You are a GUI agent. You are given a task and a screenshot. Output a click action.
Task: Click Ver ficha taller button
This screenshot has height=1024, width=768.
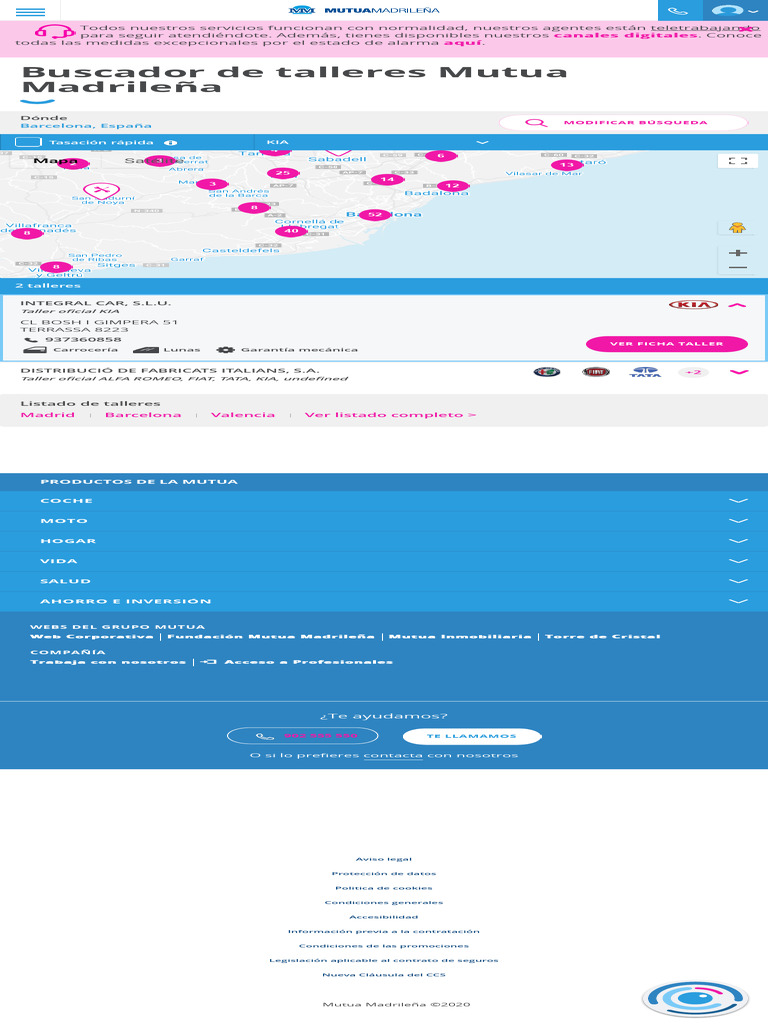(667, 344)
